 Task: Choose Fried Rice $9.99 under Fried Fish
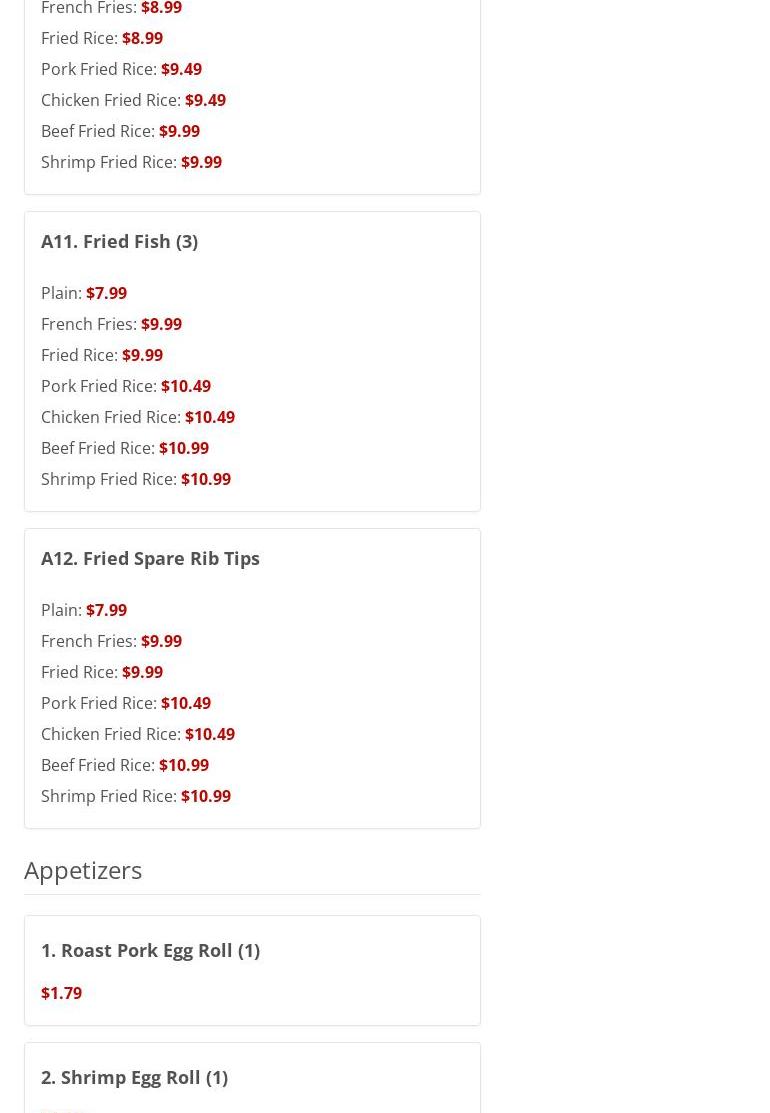tap(102, 355)
